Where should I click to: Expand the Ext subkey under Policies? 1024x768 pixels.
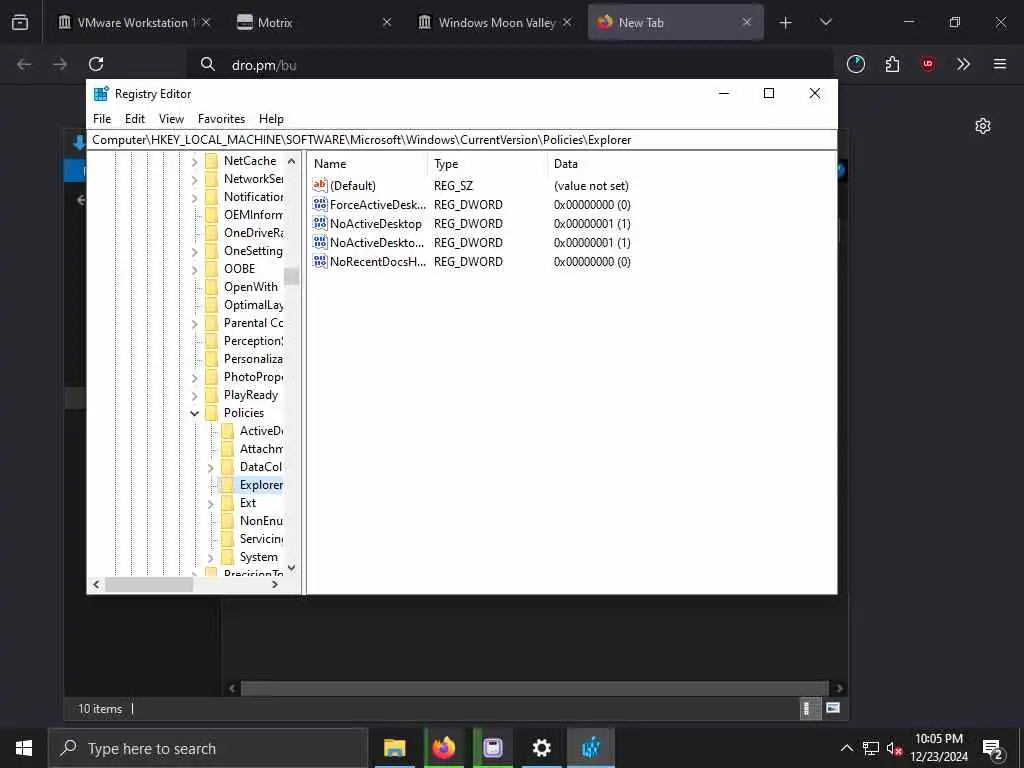coord(210,504)
